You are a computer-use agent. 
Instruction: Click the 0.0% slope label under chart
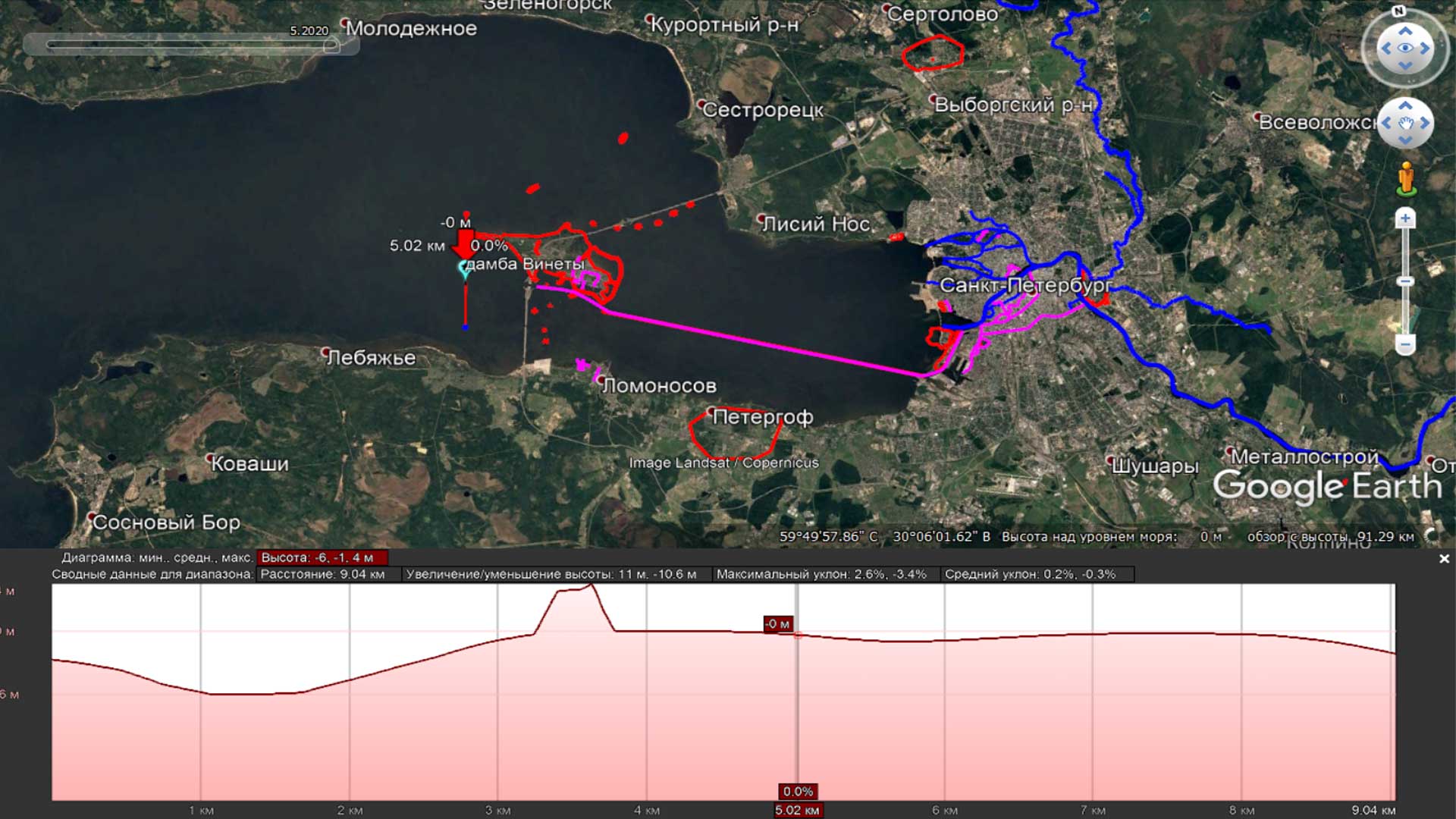(798, 792)
